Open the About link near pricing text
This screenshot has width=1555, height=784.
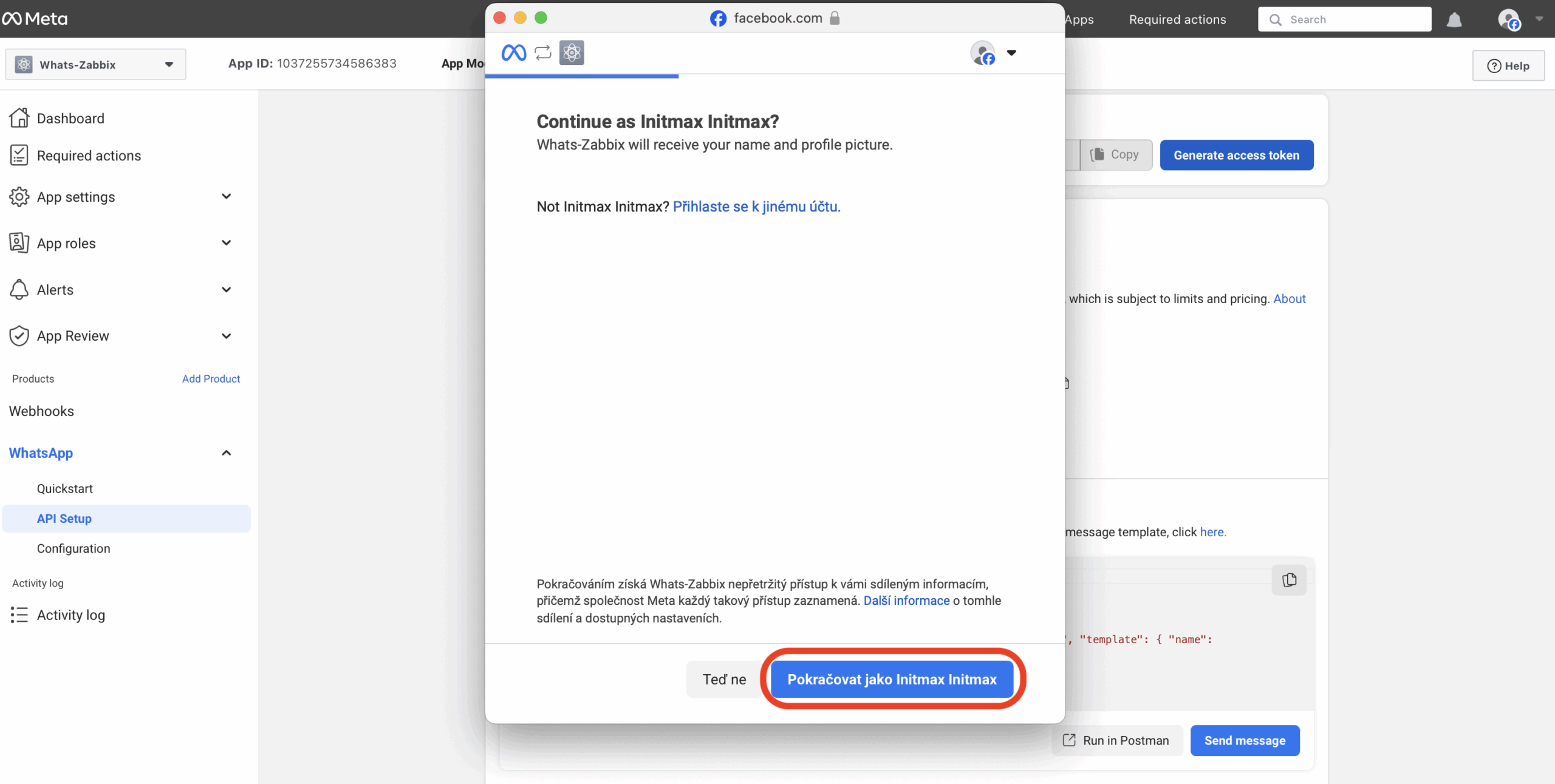(1289, 298)
